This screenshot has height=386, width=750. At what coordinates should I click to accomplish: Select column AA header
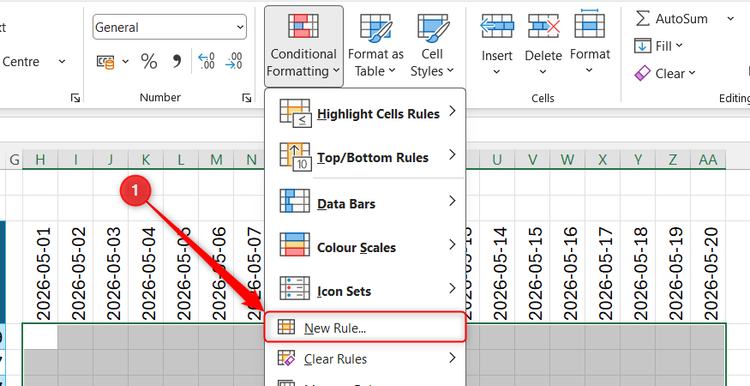click(708, 160)
